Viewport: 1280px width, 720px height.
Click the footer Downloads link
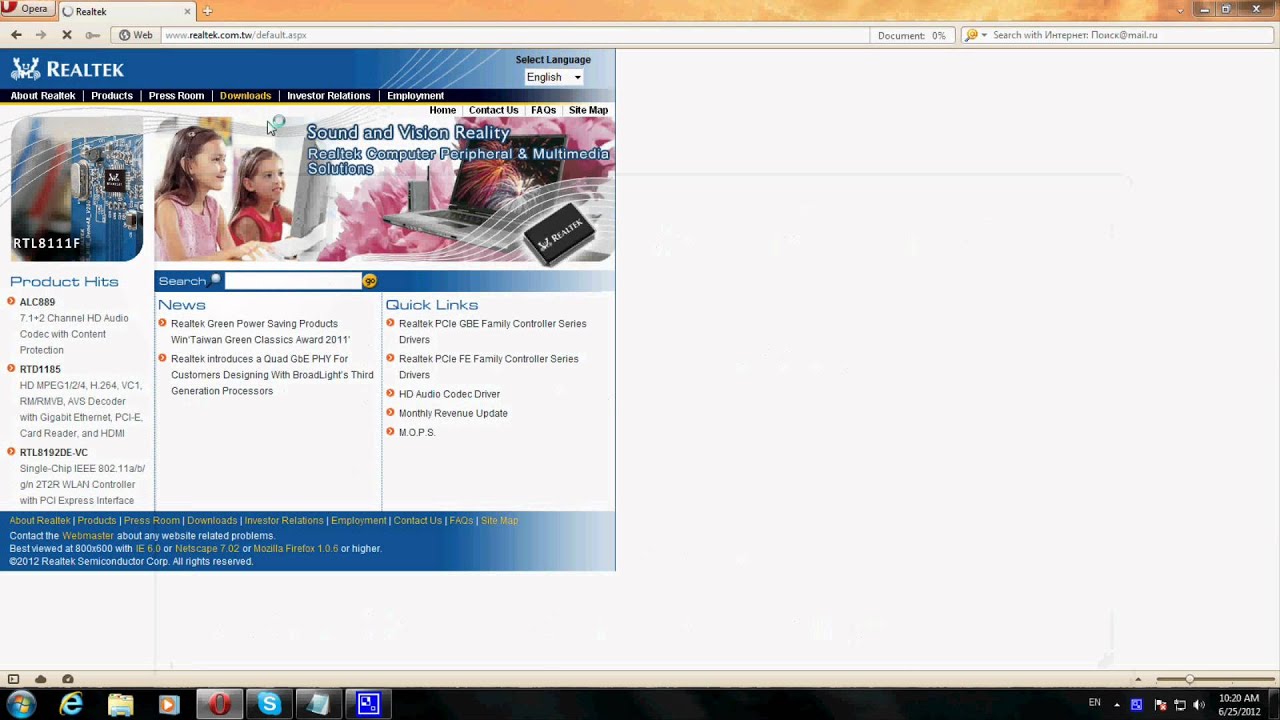click(212, 521)
